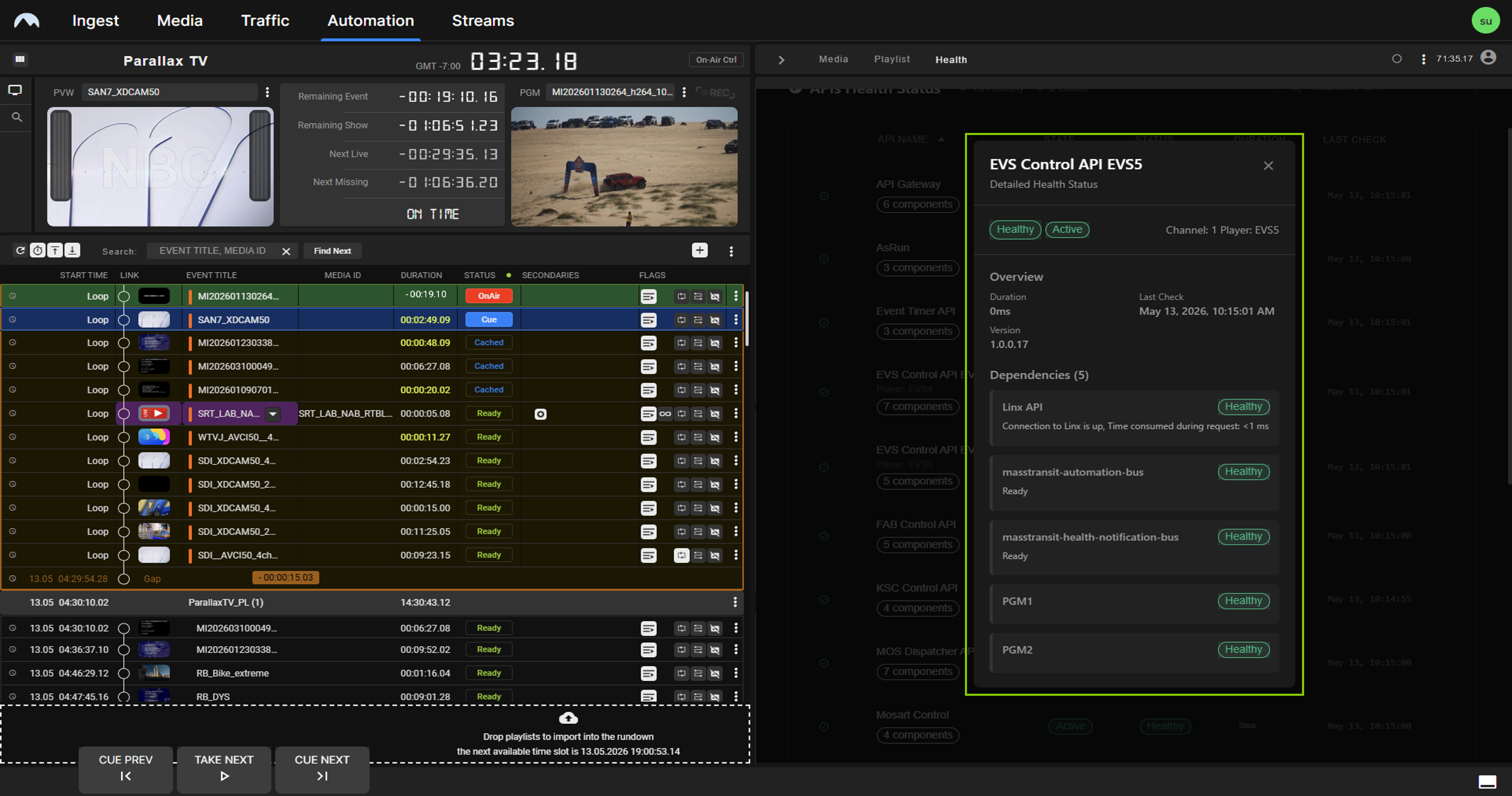Open the rundown toolbar three-dot menu

[x=731, y=251]
